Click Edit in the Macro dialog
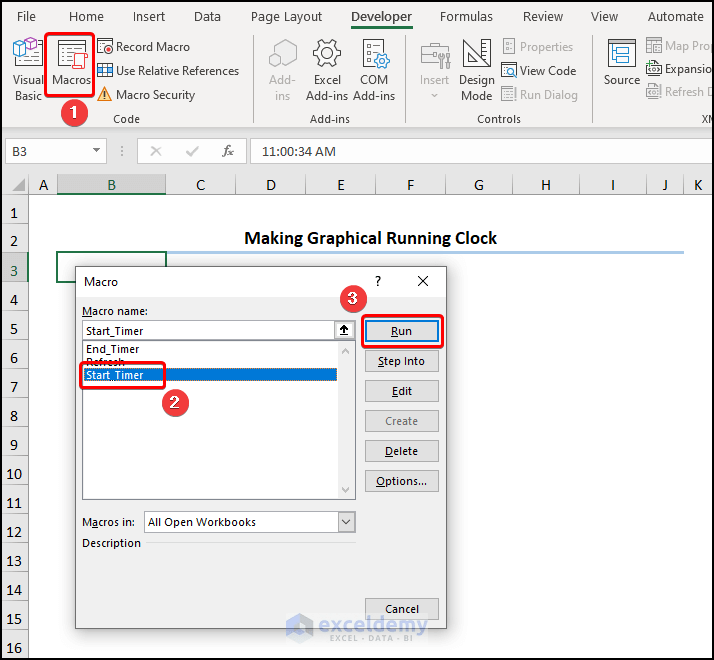This screenshot has height=660, width=714. tap(402, 391)
